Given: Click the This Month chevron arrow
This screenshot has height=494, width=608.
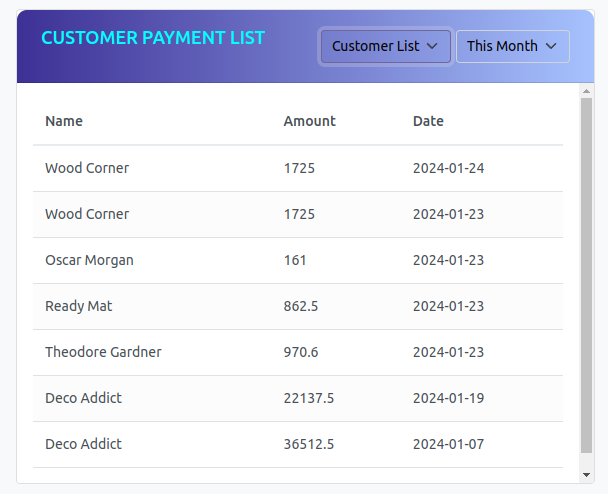Looking at the screenshot, I should pos(551,46).
